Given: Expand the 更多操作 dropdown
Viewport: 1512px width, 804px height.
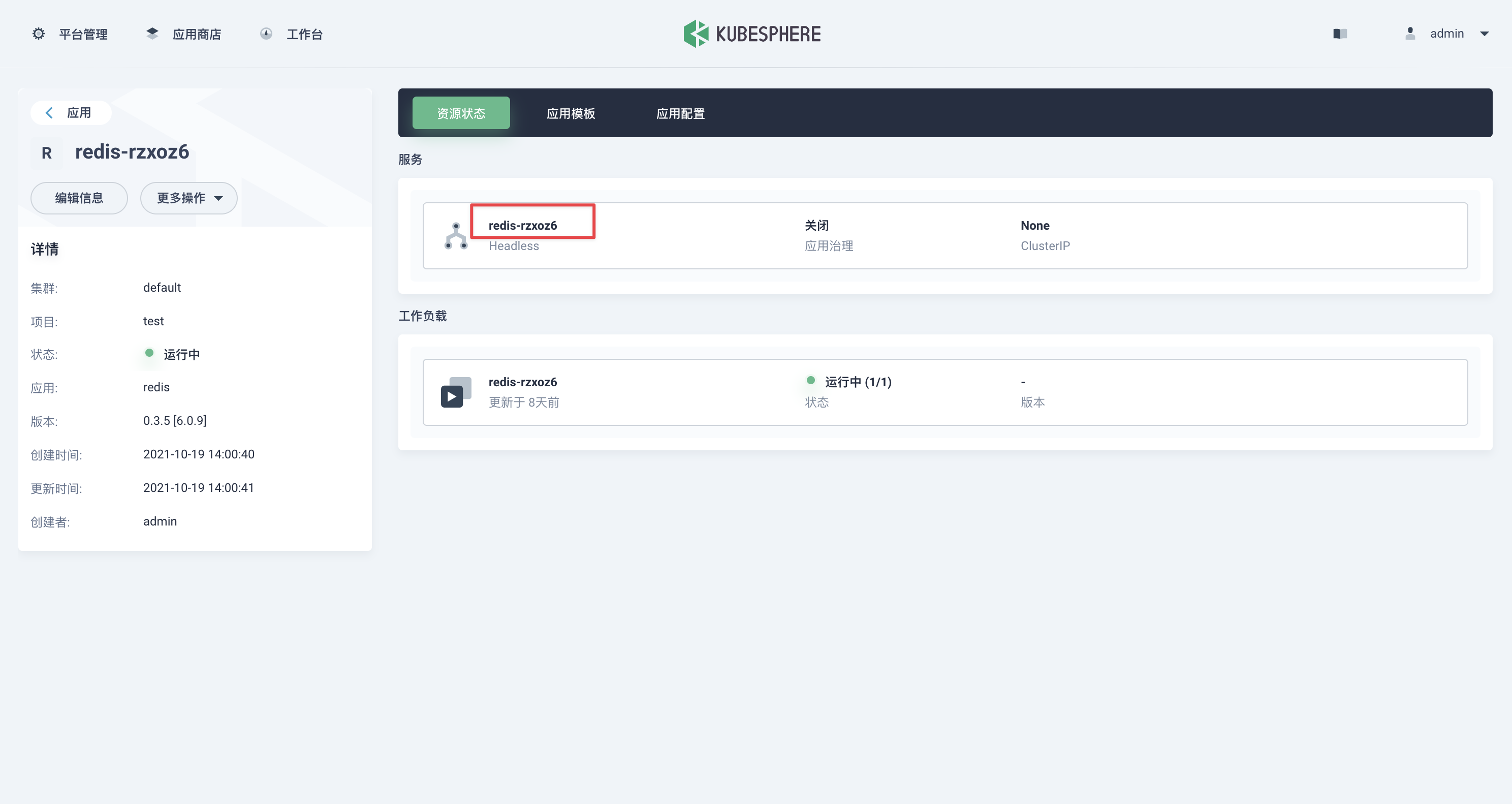Looking at the screenshot, I should 188,198.
